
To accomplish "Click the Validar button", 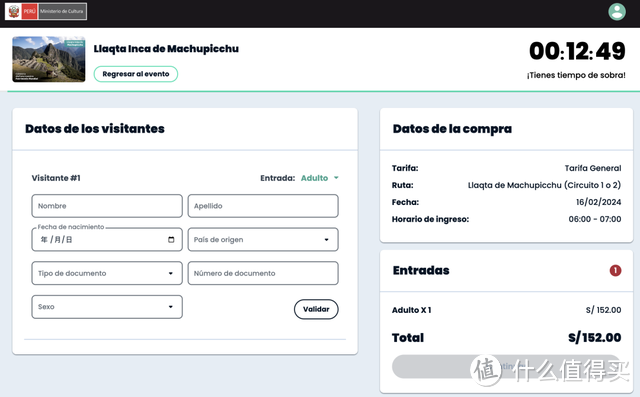I will point(316,309).
